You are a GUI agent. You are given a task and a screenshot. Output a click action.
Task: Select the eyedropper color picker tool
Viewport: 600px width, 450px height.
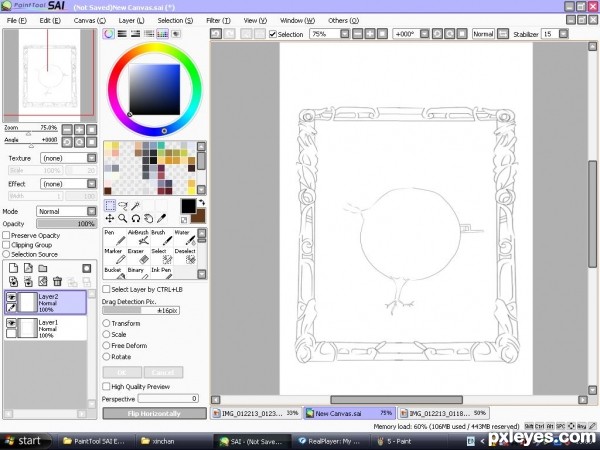tap(162, 218)
